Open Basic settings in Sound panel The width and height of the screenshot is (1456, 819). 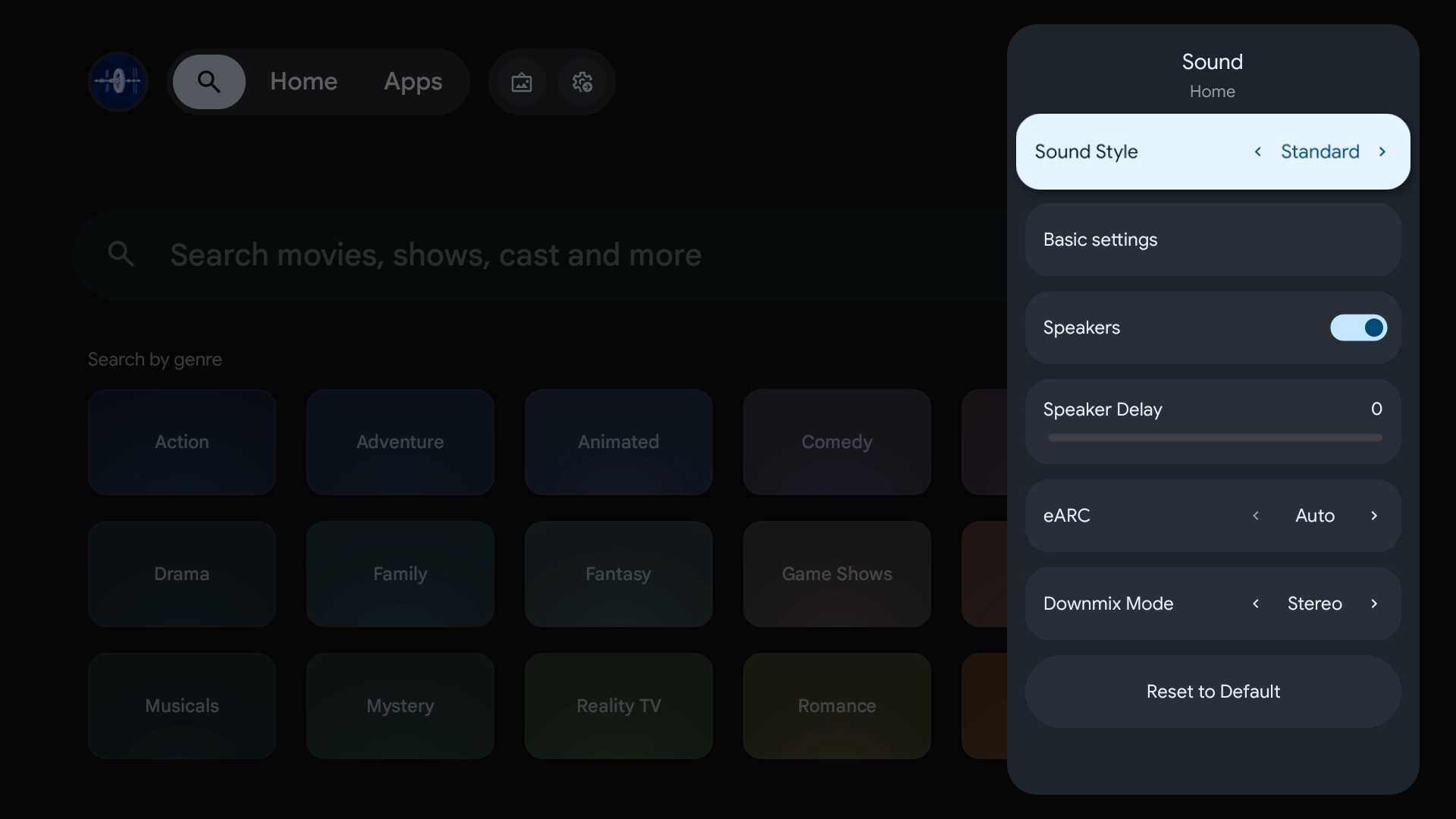1213,240
